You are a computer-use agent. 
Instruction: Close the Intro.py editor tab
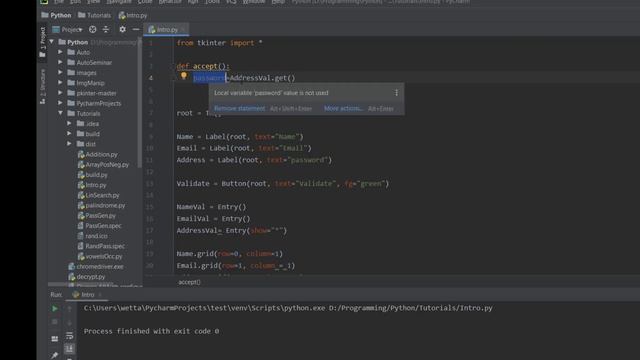[x=182, y=29]
